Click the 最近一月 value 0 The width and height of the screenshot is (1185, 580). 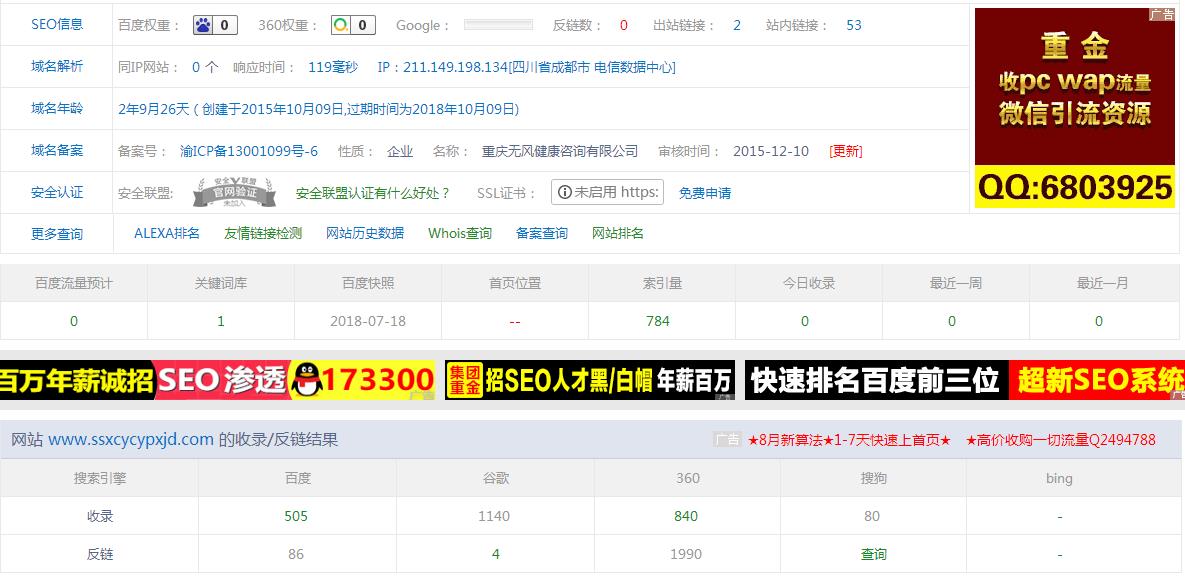tap(1099, 321)
